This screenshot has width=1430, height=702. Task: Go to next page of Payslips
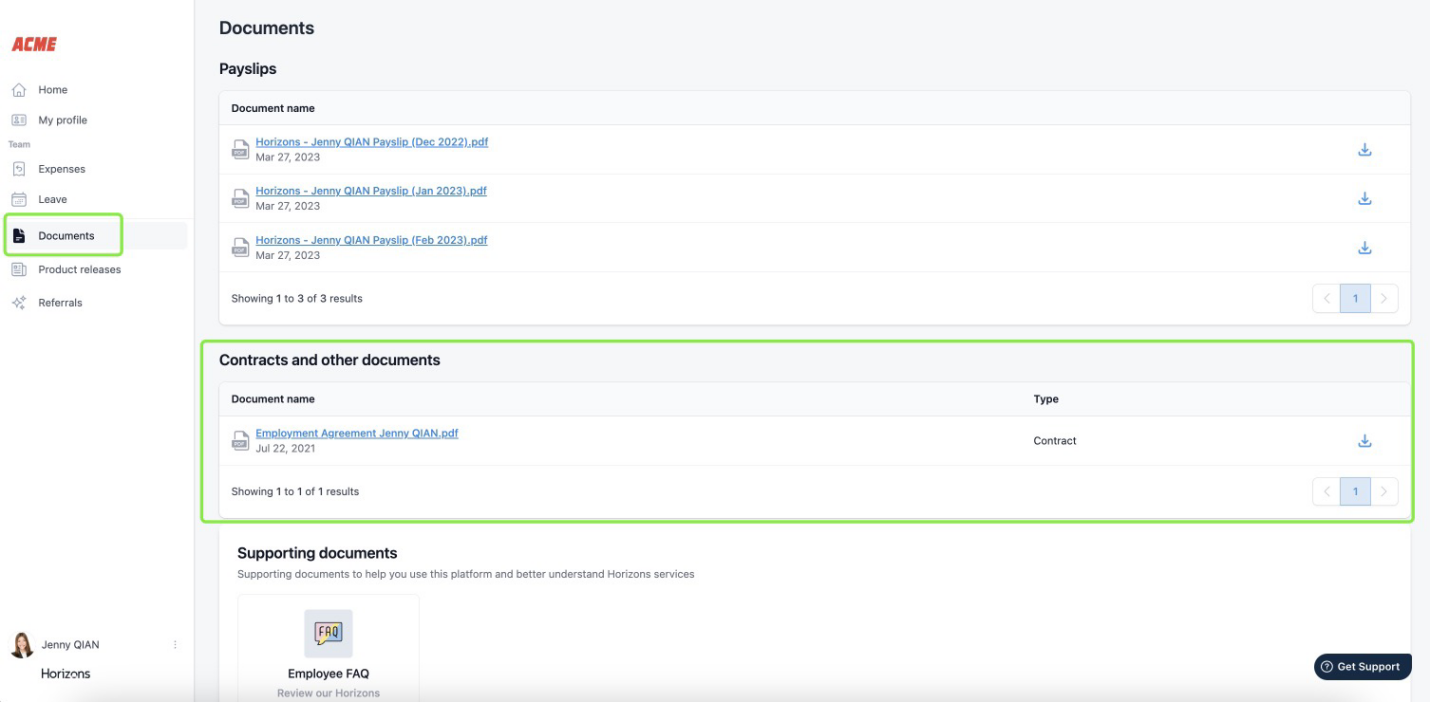click(1384, 298)
